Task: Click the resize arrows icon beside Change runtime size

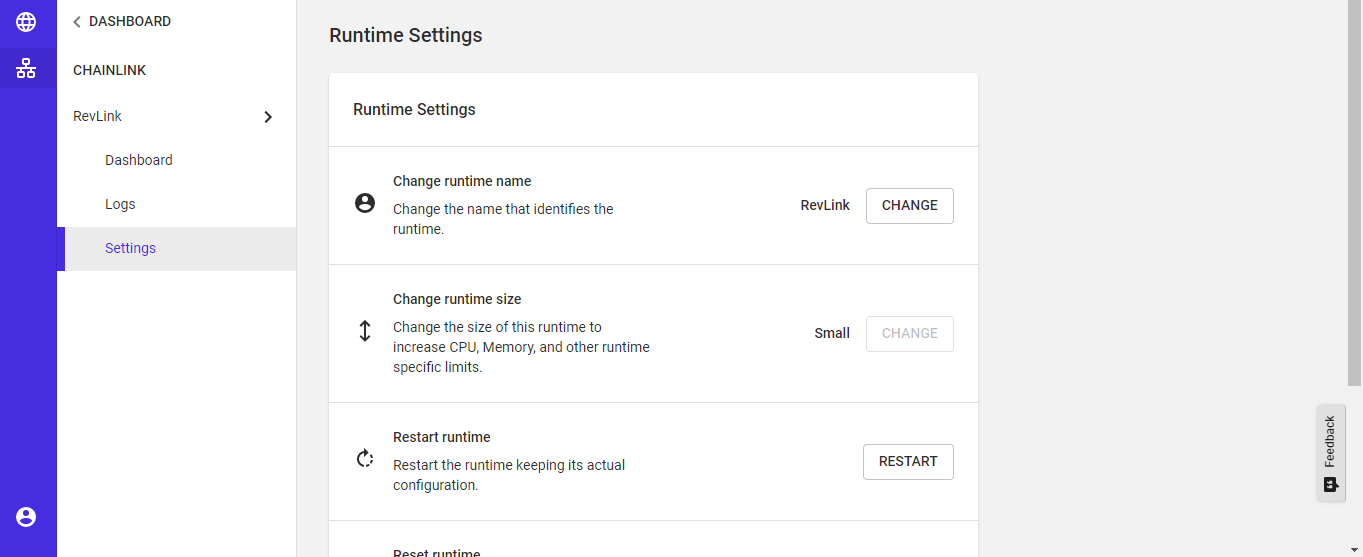Action: tap(365, 331)
